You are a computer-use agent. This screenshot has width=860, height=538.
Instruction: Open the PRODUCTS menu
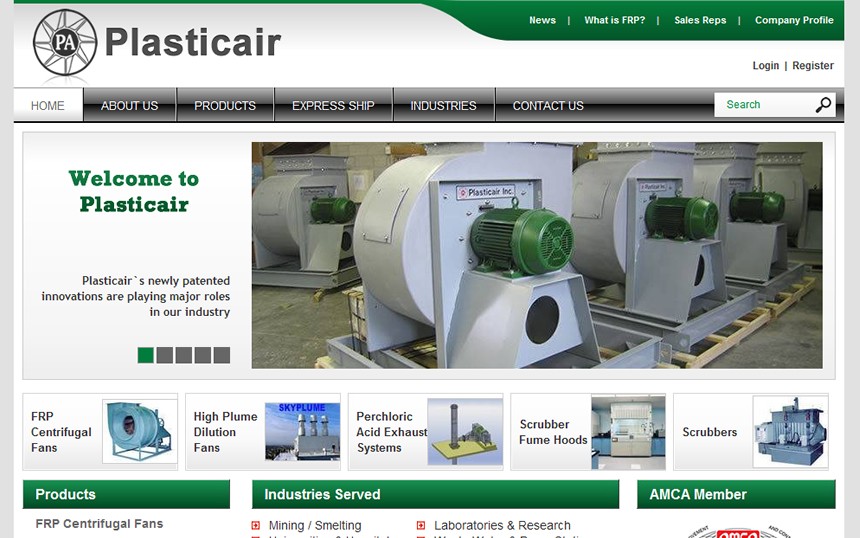tap(225, 105)
